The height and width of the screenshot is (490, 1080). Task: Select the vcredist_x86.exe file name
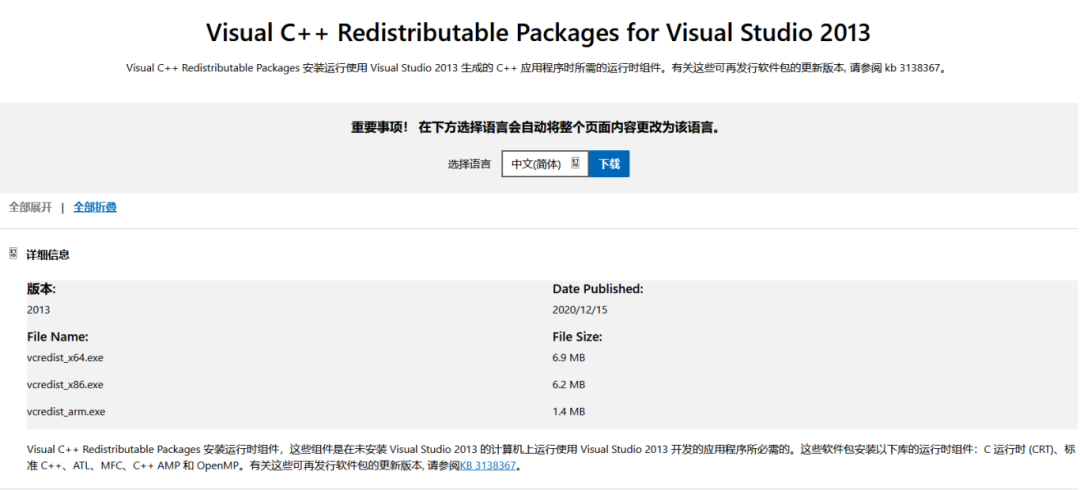[x=65, y=384]
